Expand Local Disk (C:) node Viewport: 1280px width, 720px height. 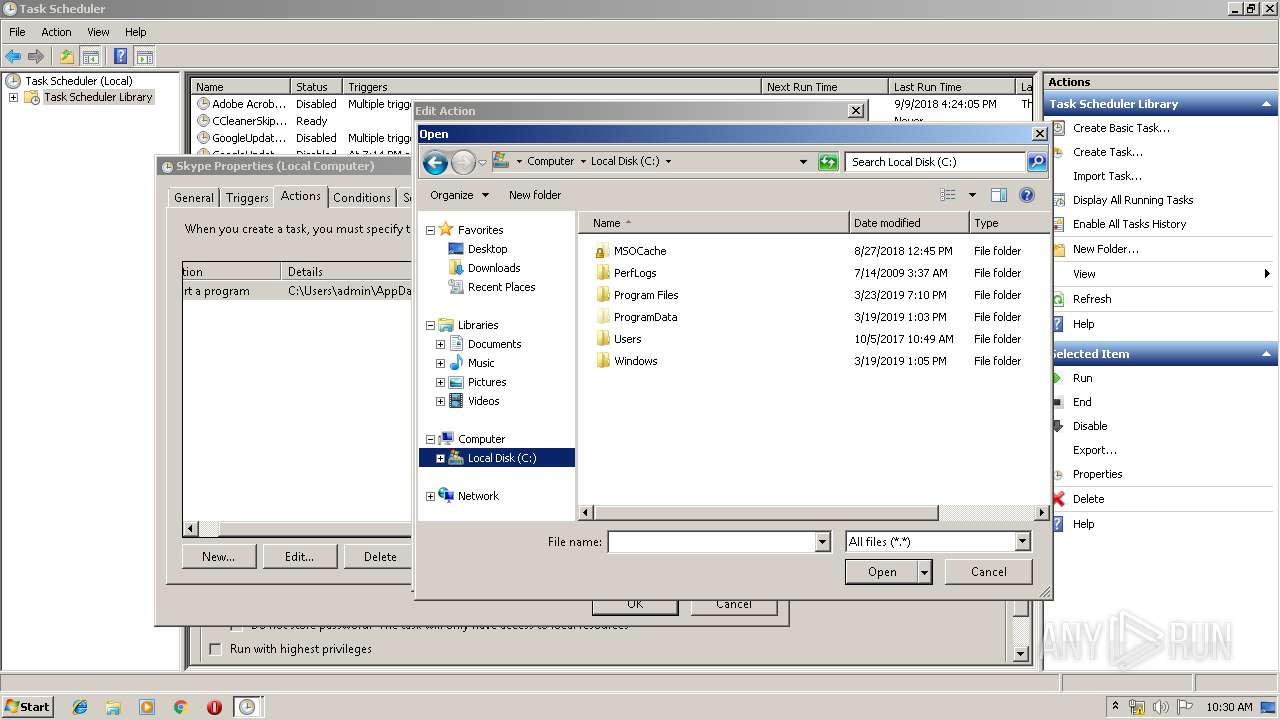tap(440, 458)
